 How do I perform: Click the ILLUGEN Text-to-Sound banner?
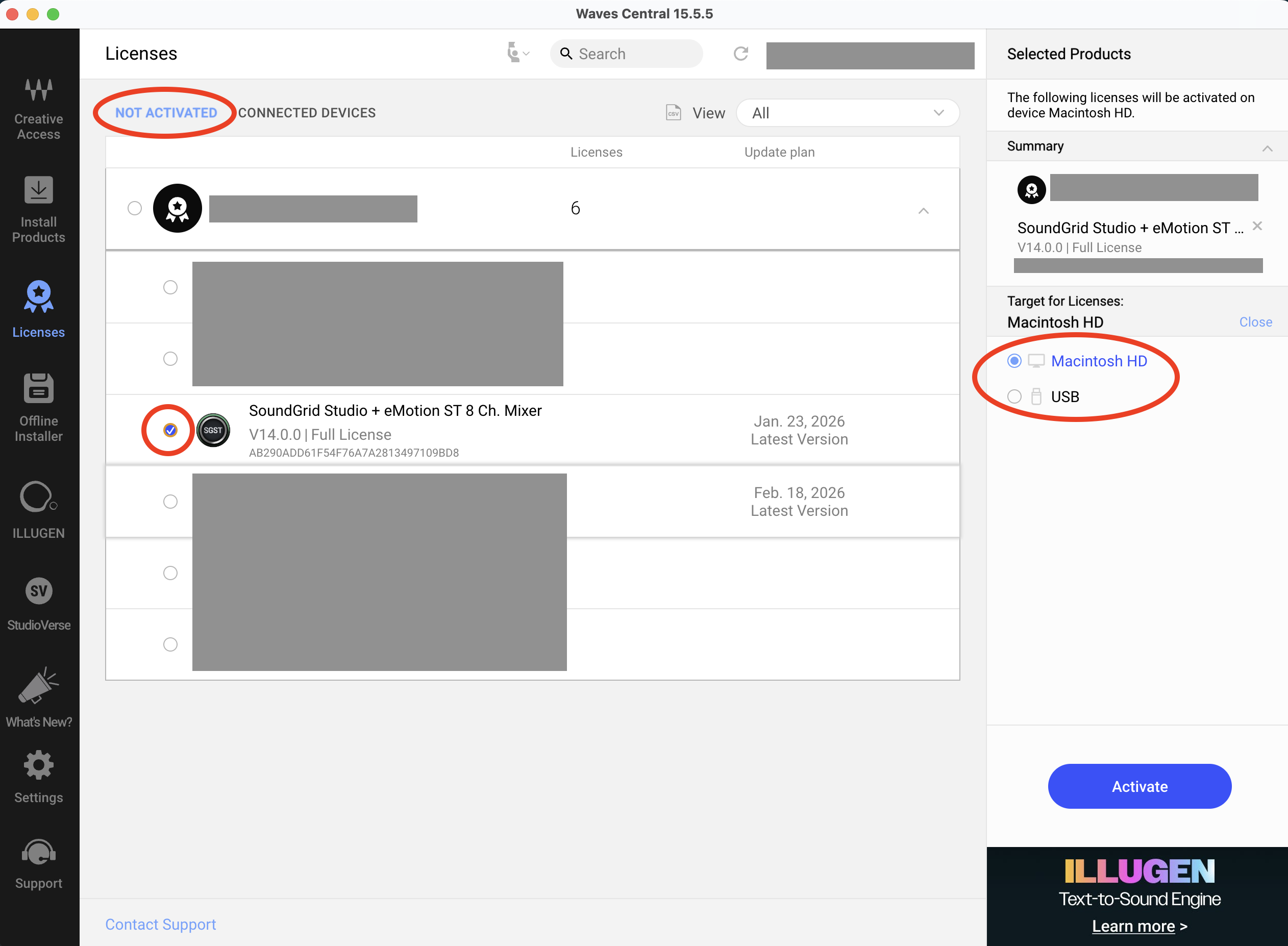point(1137,896)
